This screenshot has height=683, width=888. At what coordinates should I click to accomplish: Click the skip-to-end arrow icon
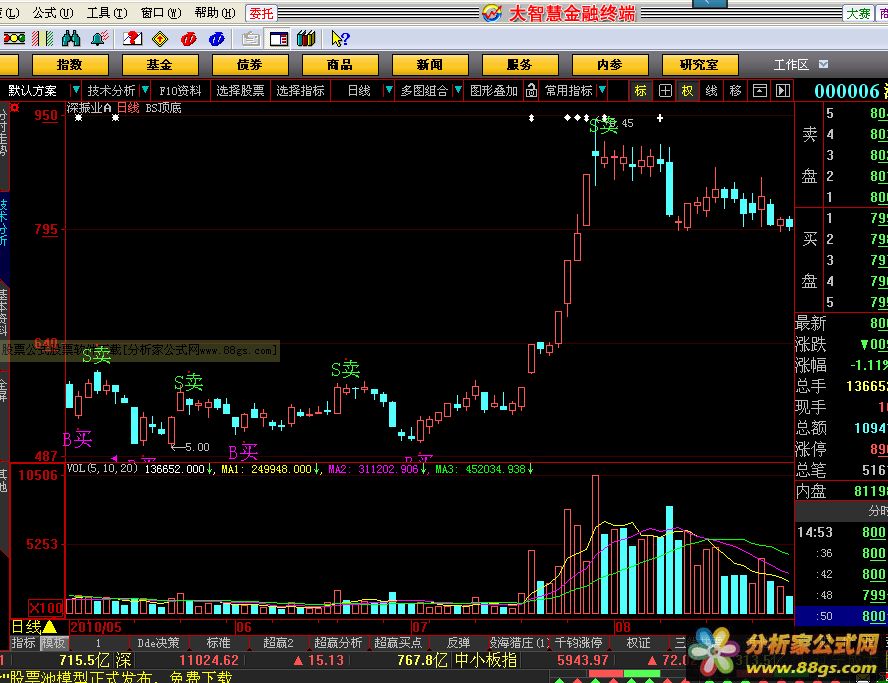coord(783,91)
